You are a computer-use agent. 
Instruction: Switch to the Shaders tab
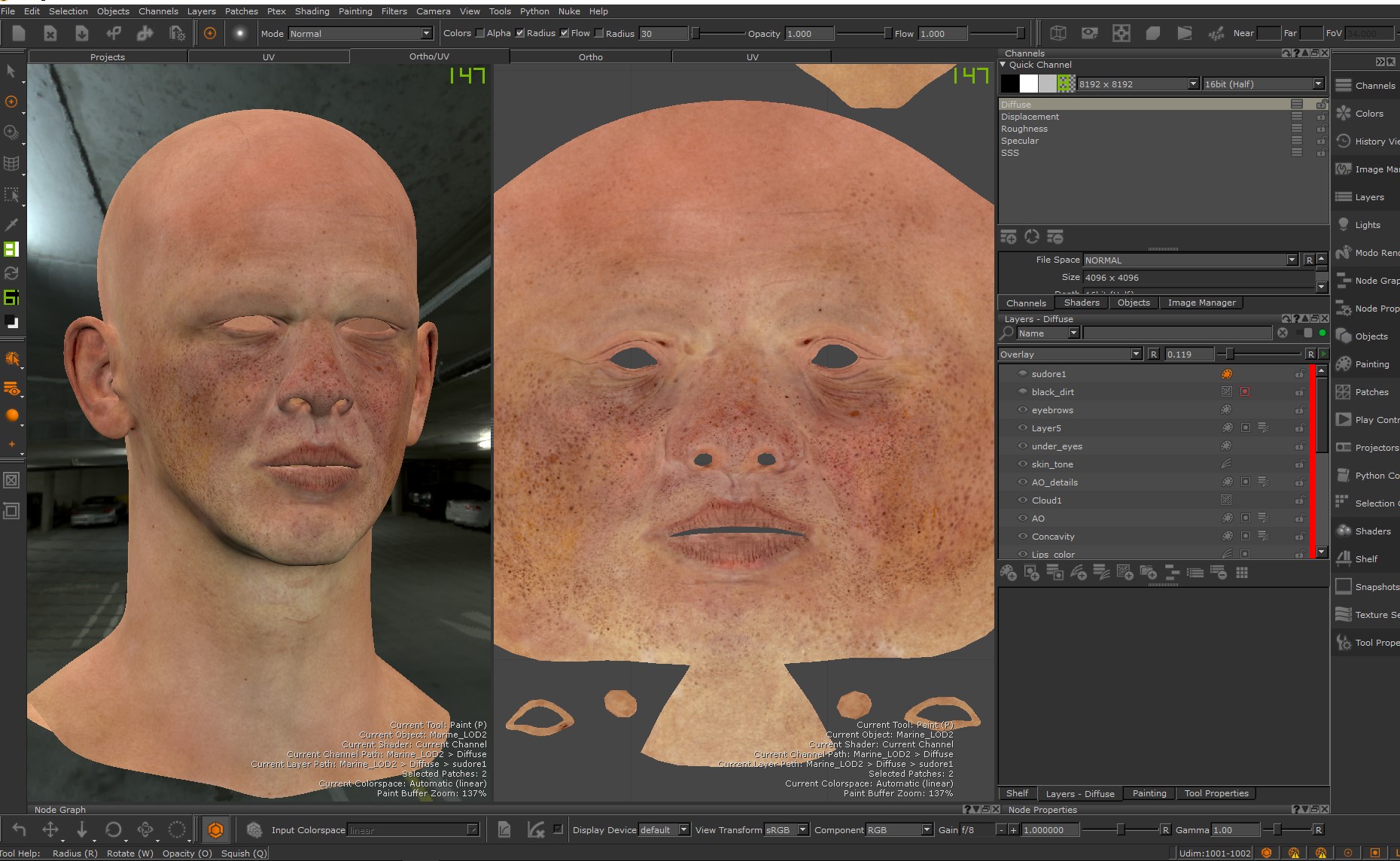tap(1081, 303)
